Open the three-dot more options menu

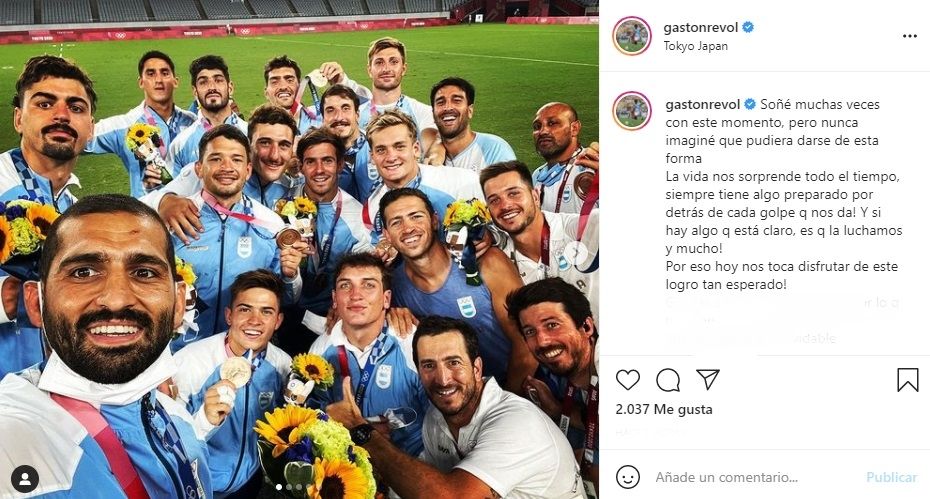click(909, 36)
